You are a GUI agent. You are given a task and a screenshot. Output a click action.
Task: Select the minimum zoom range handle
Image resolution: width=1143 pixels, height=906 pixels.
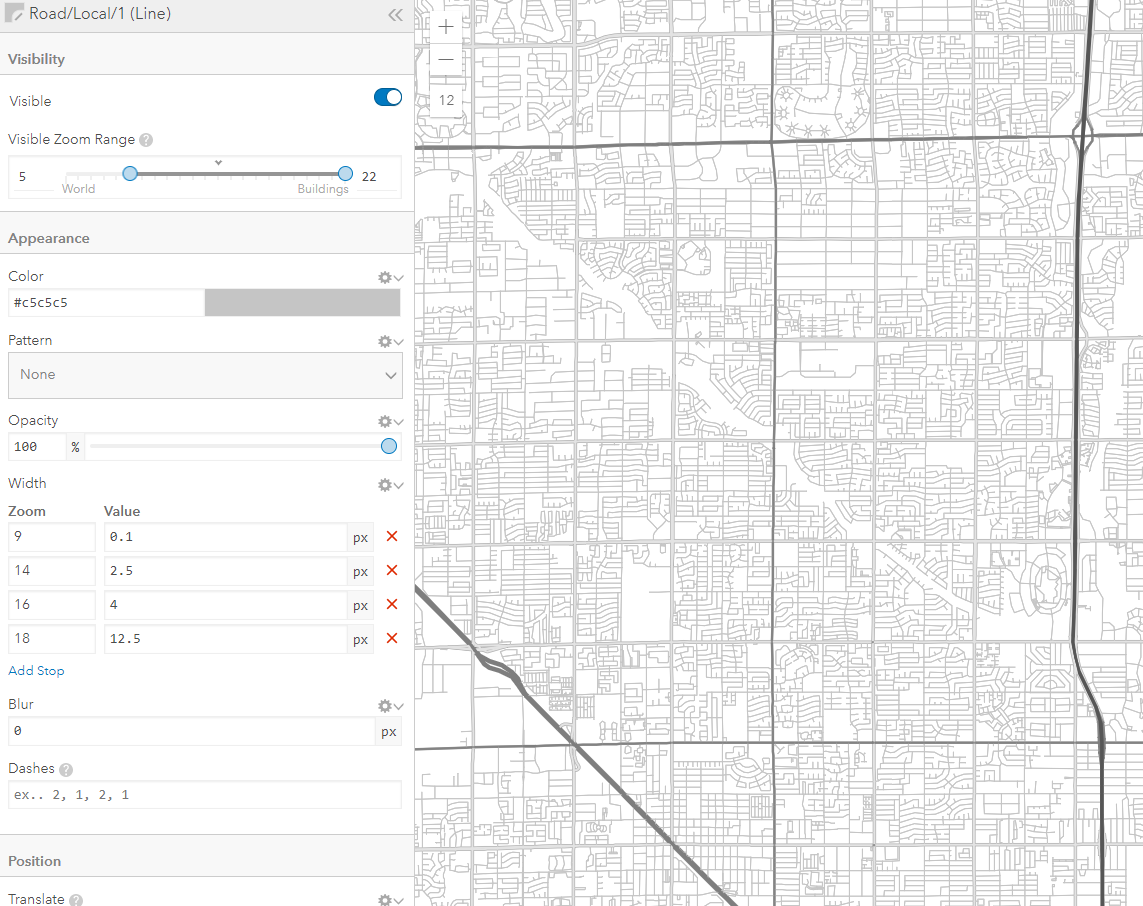[x=130, y=173]
